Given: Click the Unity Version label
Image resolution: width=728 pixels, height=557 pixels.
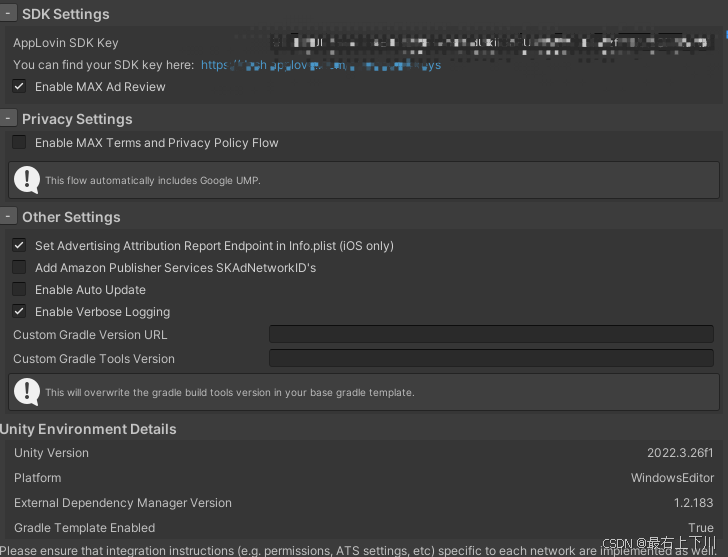Looking at the screenshot, I should (51, 453).
